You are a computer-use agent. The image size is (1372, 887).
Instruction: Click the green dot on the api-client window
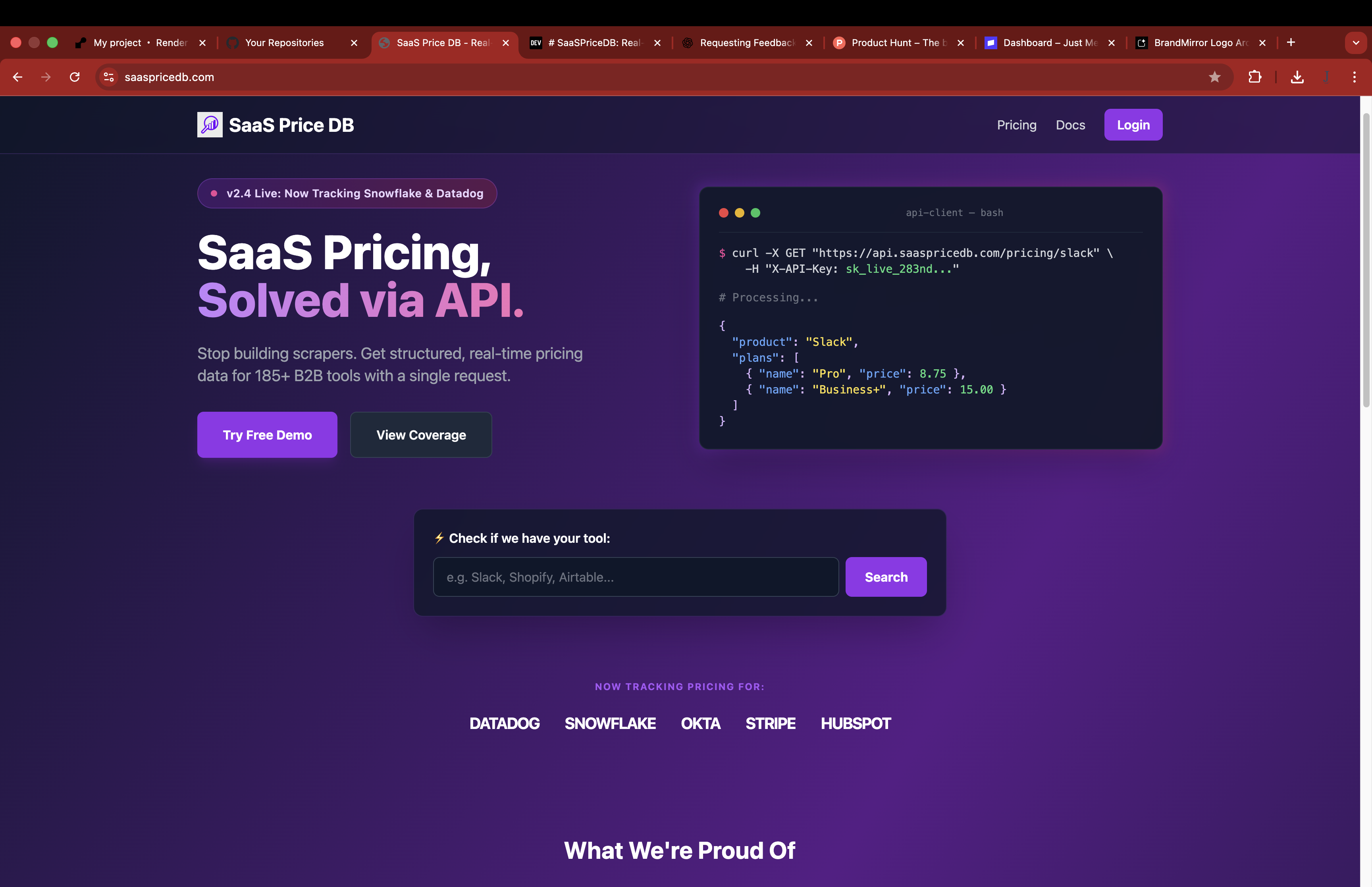755,212
